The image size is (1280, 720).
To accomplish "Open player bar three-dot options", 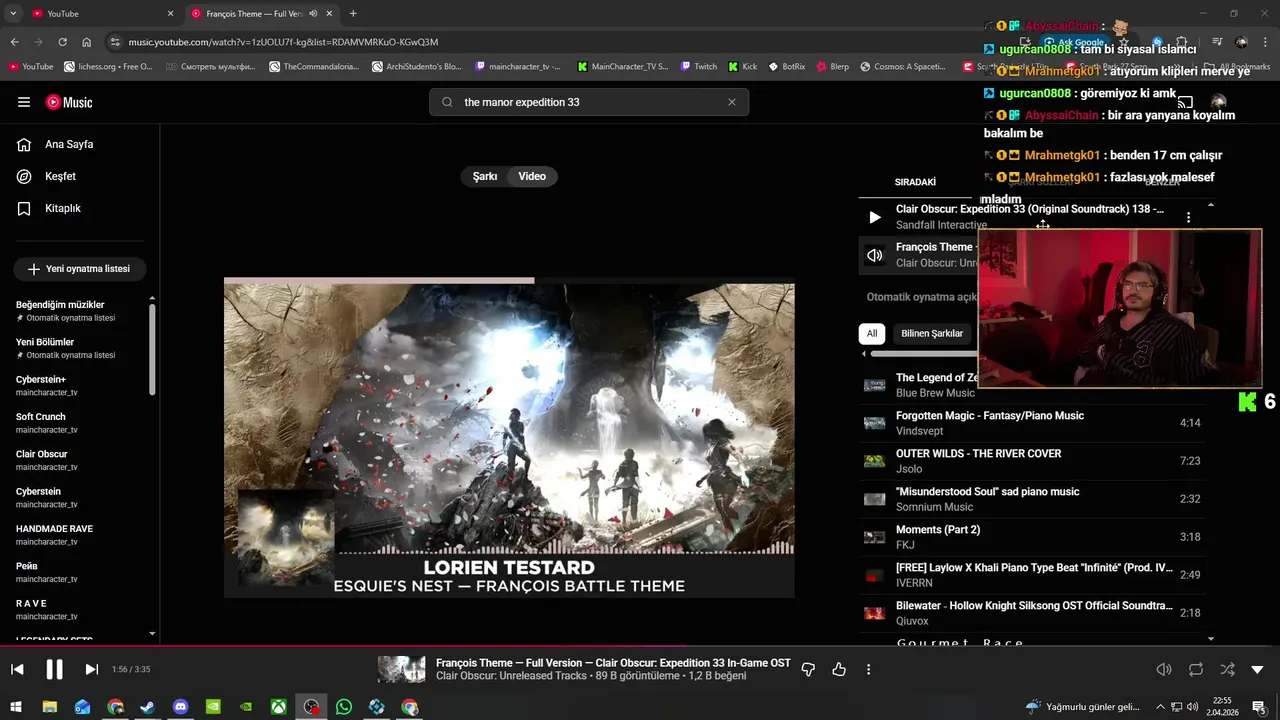I will click(868, 669).
